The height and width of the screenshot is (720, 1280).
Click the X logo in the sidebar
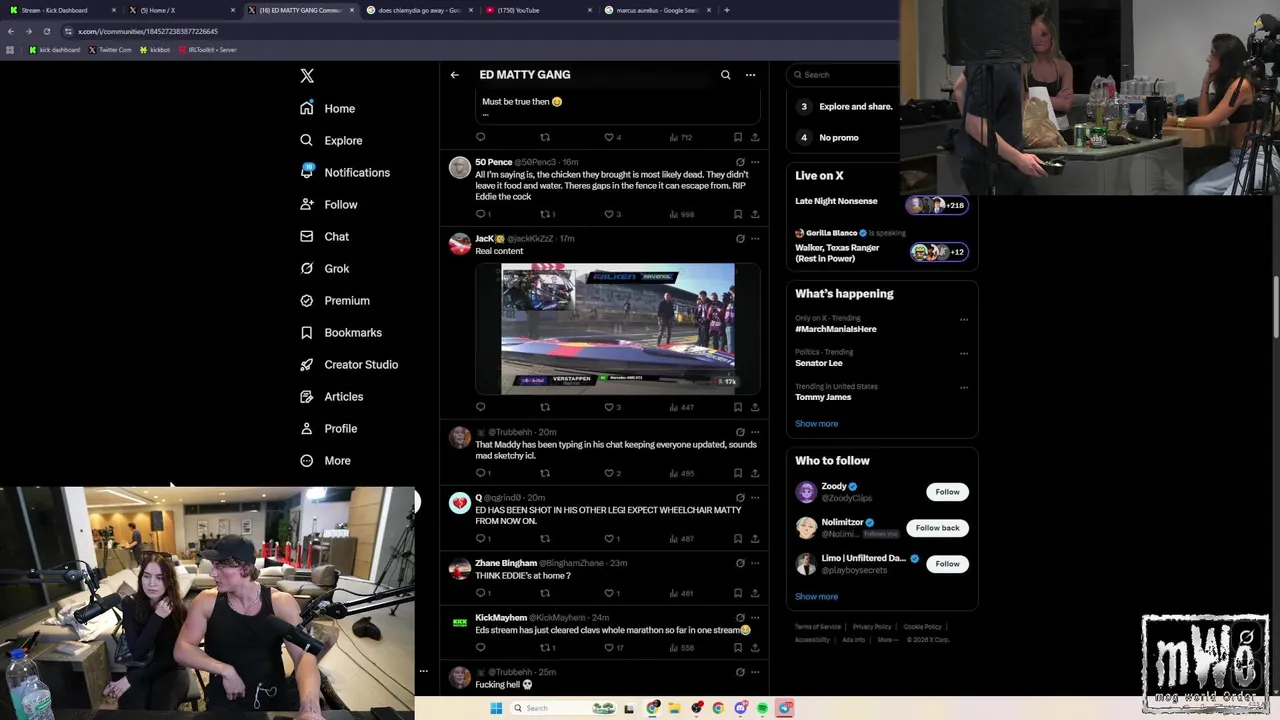pyautogui.click(x=307, y=76)
